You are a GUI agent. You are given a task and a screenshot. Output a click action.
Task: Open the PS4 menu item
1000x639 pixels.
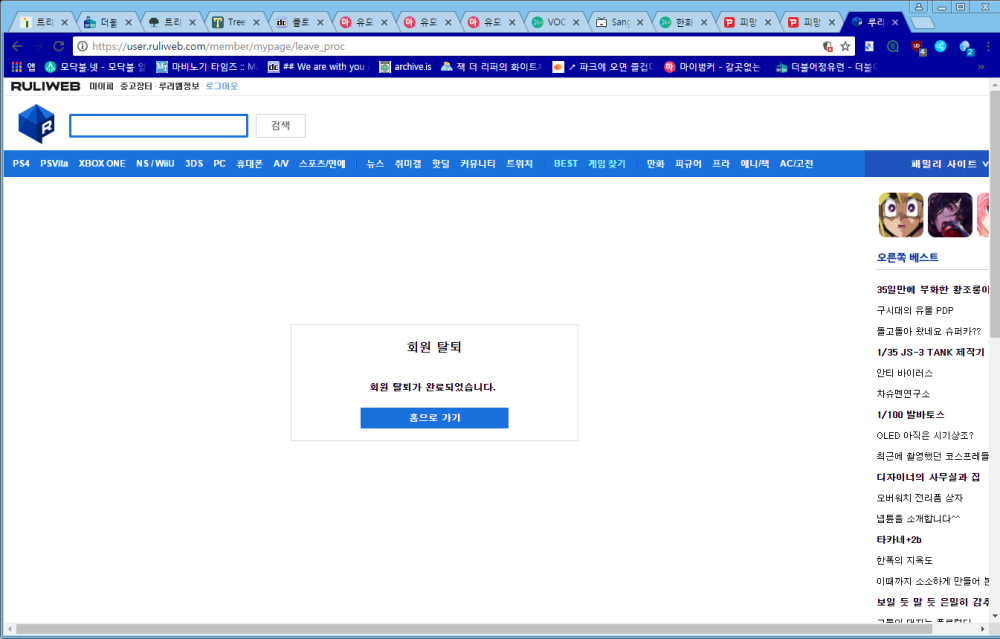[21, 163]
